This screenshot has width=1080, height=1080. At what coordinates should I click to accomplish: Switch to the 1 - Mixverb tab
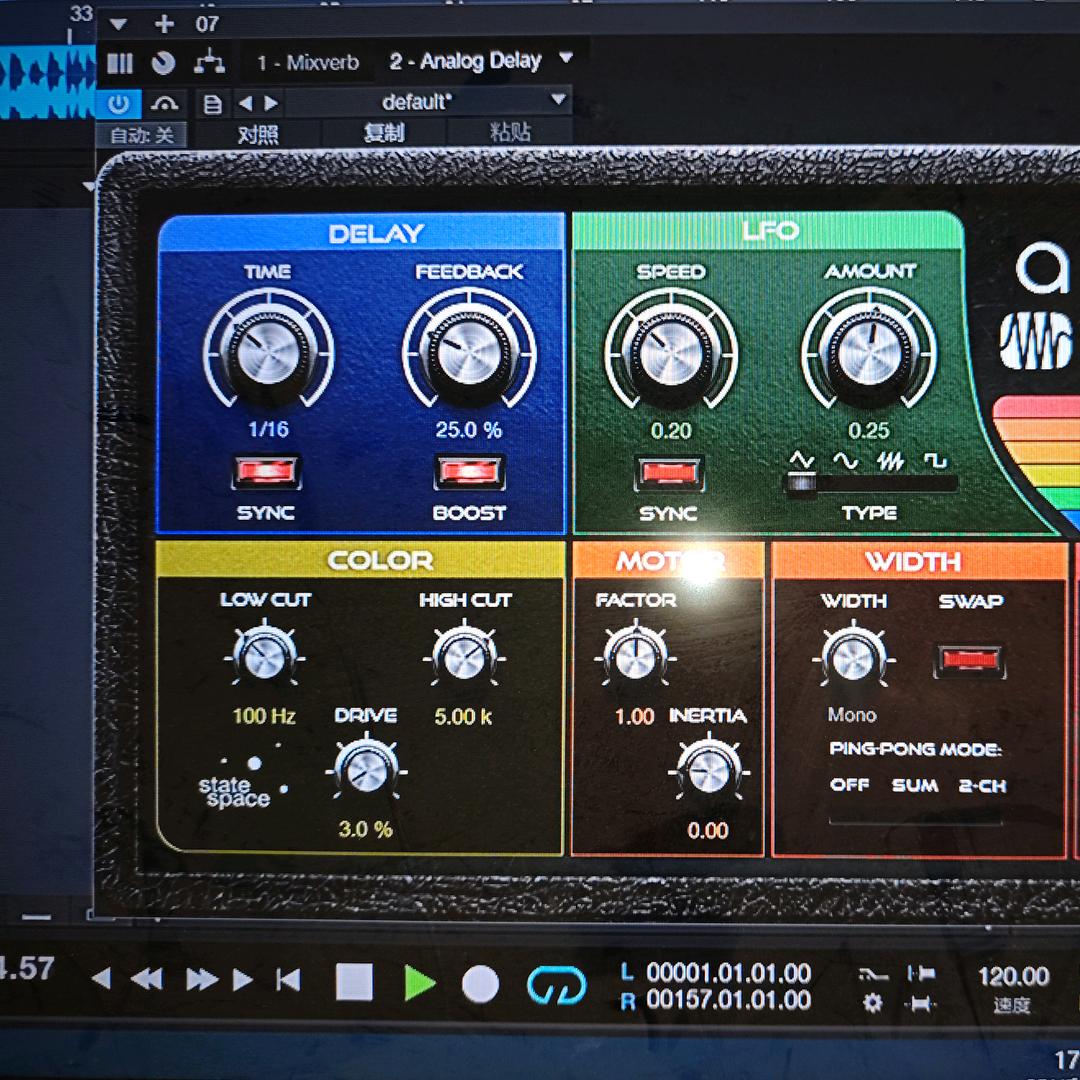pyautogui.click(x=307, y=63)
